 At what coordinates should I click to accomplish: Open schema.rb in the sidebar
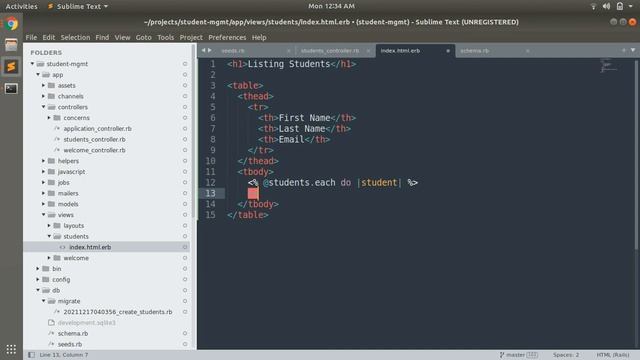coord(73,333)
